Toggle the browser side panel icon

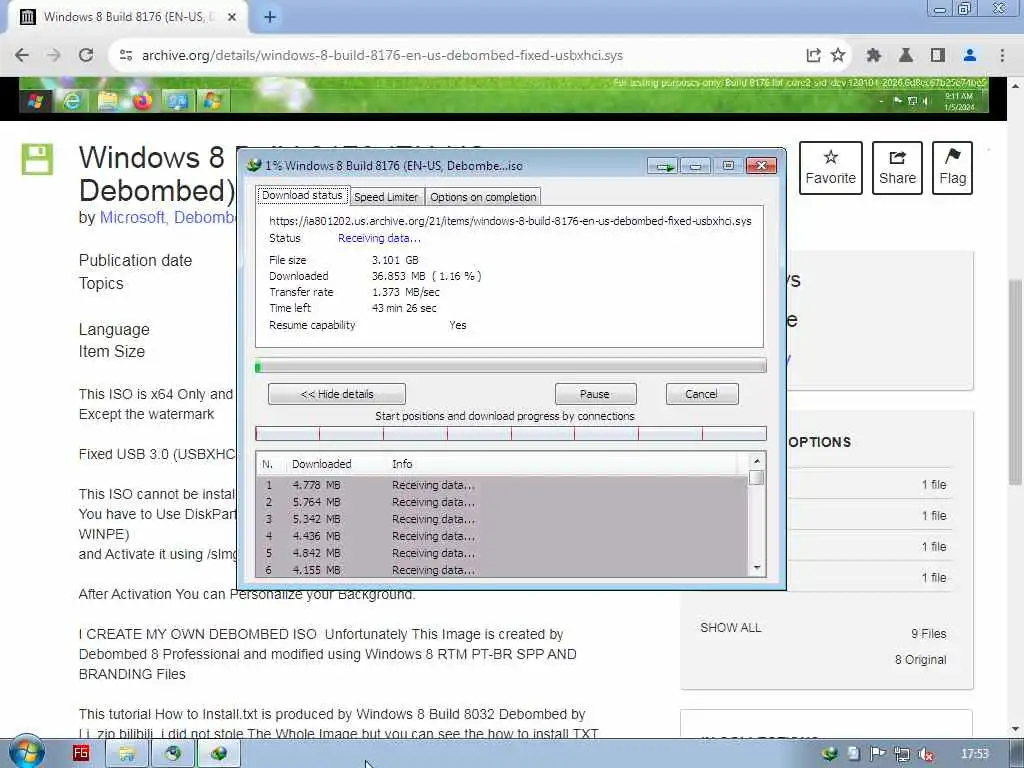coord(938,56)
